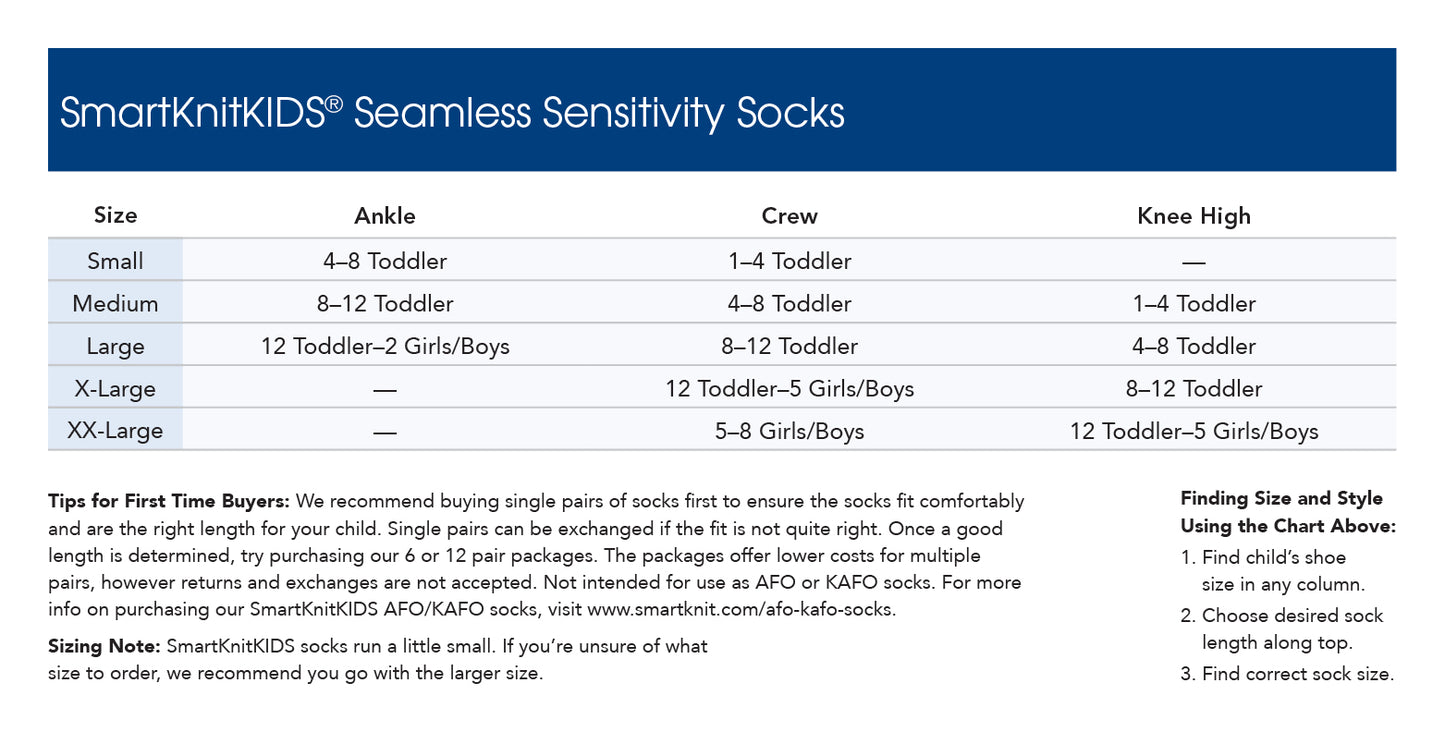
Task: Select the Large size row label
Action: click(x=115, y=347)
